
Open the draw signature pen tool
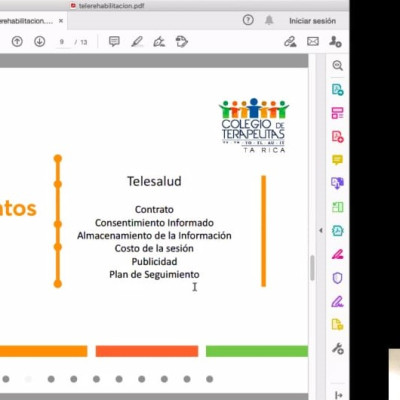coord(159,42)
